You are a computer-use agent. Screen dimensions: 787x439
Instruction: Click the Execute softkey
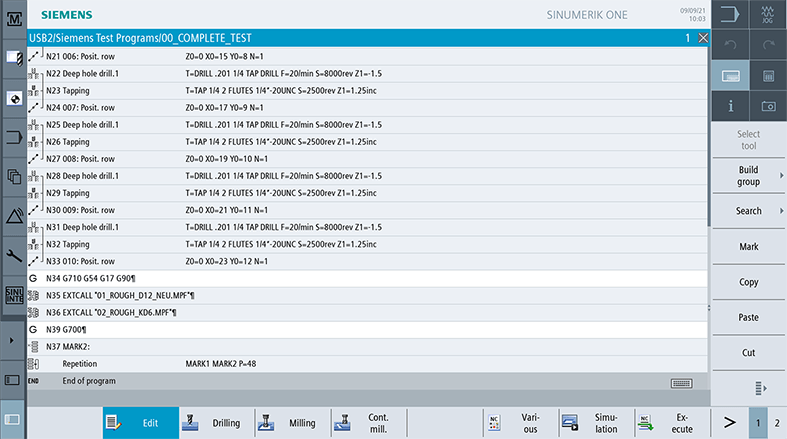click(x=673, y=423)
